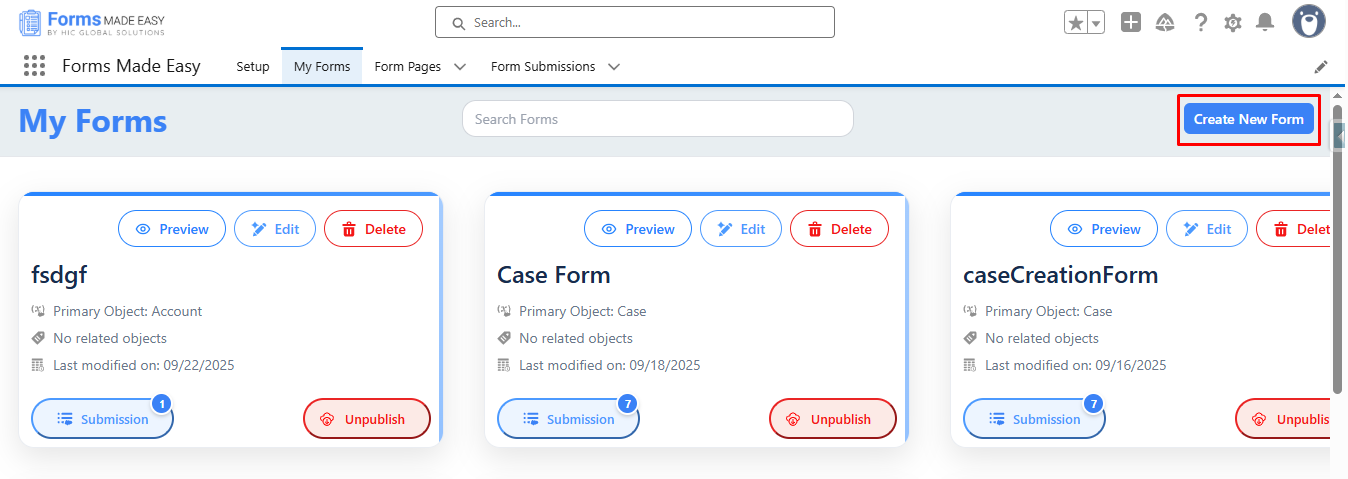Click the vertical page scrollbar
The height and width of the screenshot is (479, 1348).
coord(1338,250)
